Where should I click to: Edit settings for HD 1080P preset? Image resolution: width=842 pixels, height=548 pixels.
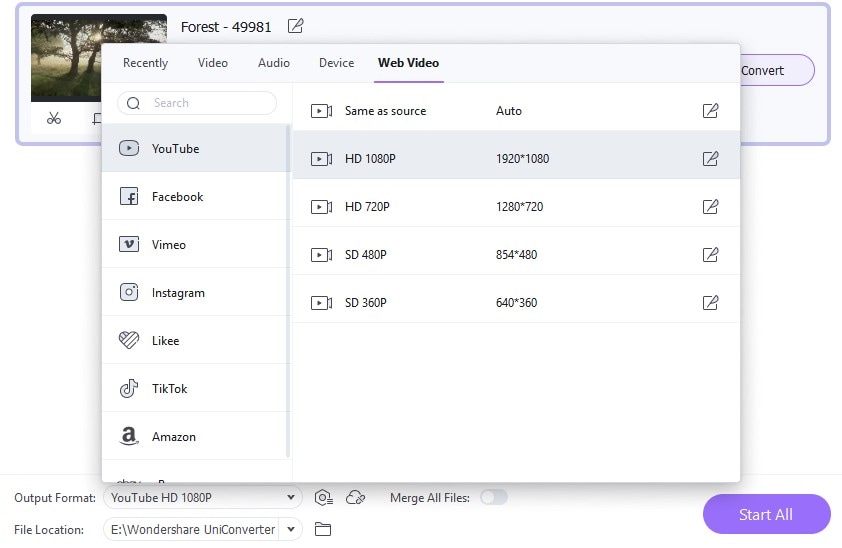710,158
